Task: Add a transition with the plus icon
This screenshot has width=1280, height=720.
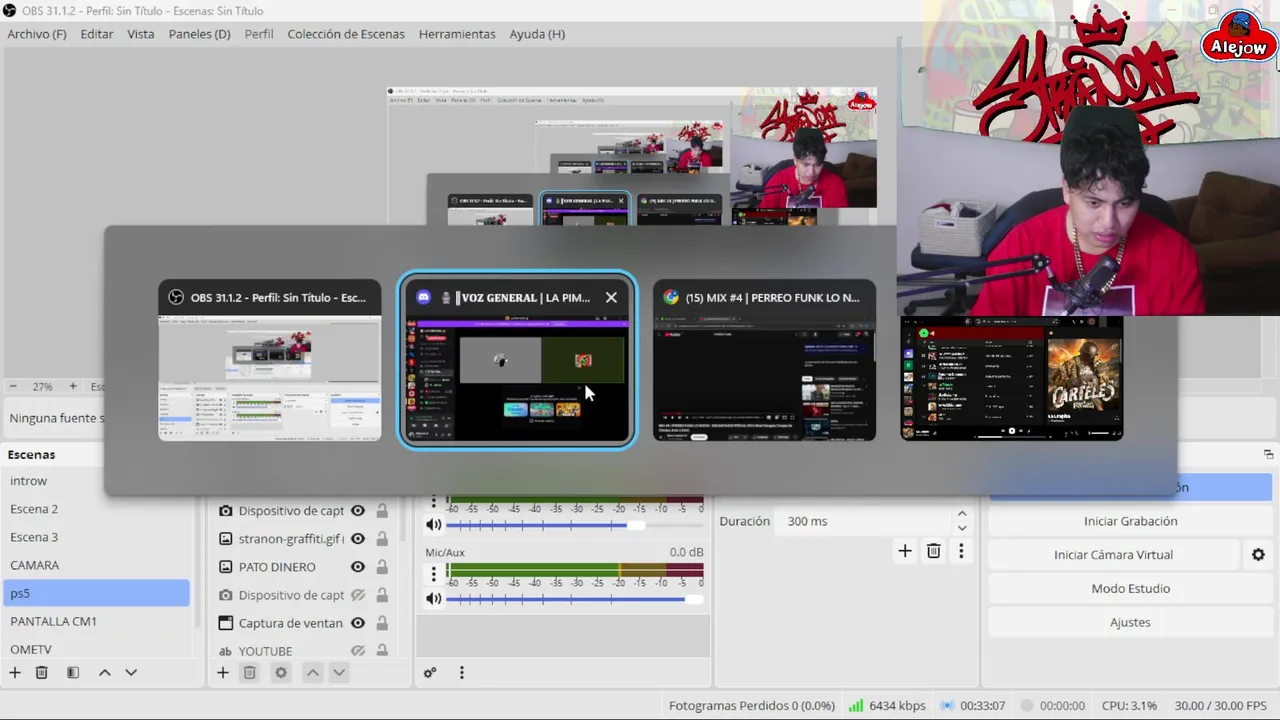Action: pyautogui.click(x=905, y=551)
